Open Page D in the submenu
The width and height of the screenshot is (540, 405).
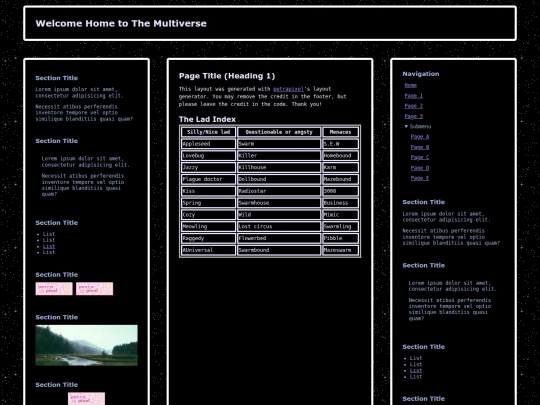420,168
